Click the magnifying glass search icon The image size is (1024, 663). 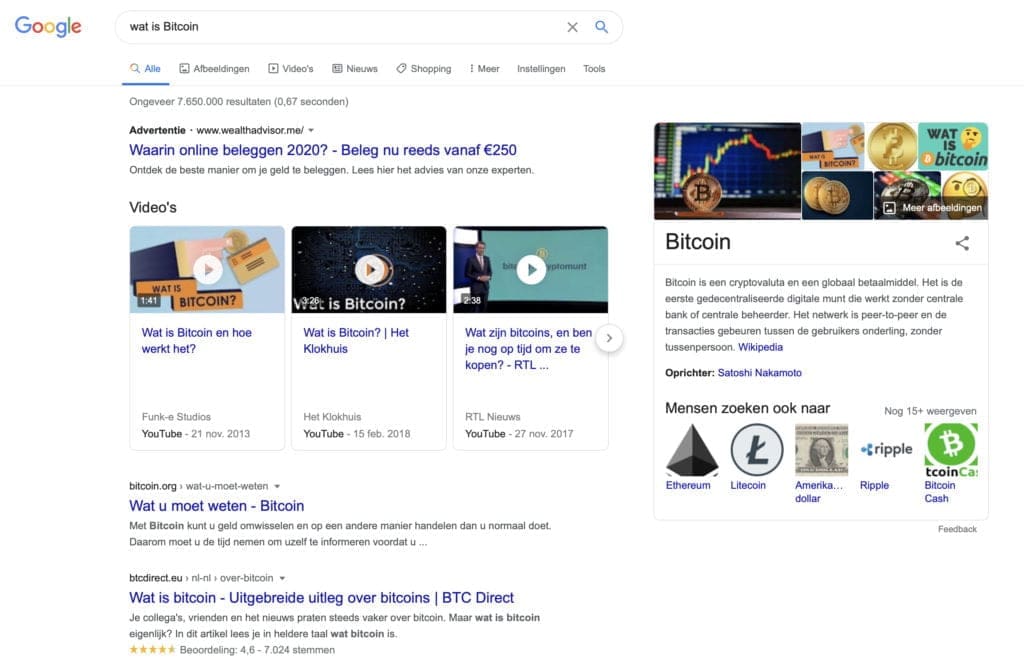601,27
